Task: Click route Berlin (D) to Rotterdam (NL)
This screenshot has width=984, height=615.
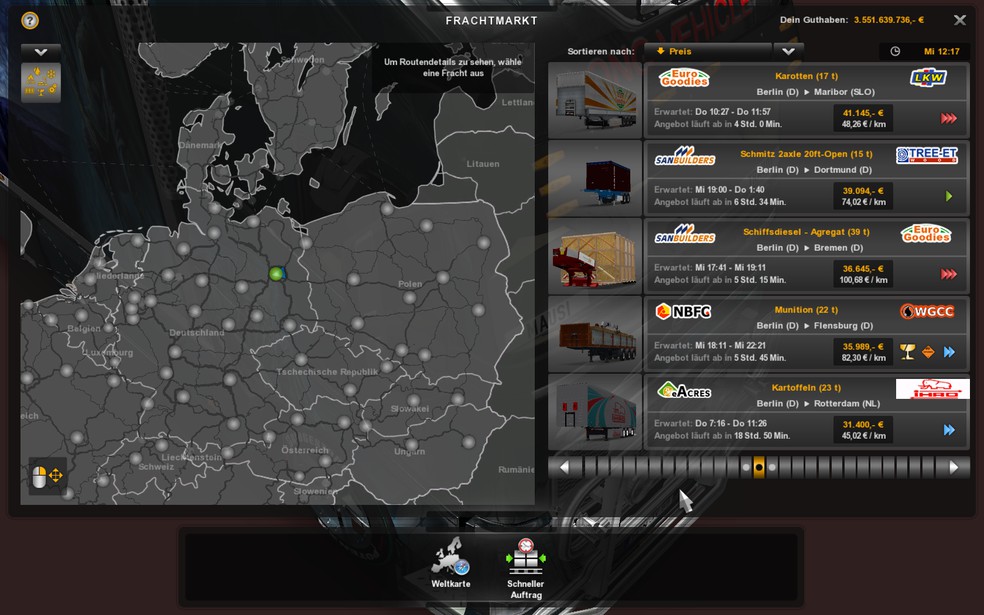Action: point(818,403)
